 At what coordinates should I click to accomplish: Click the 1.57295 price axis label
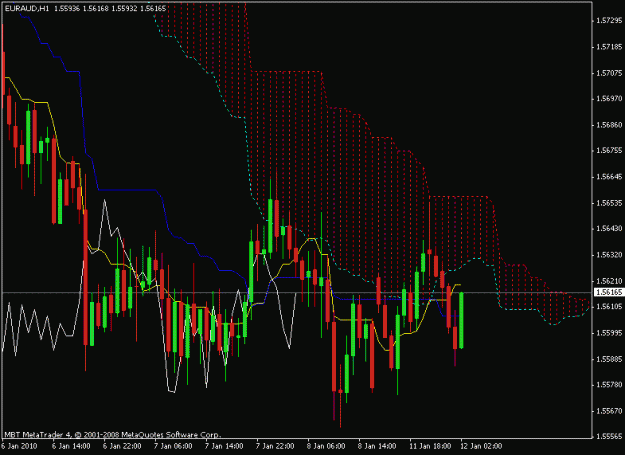click(609, 21)
